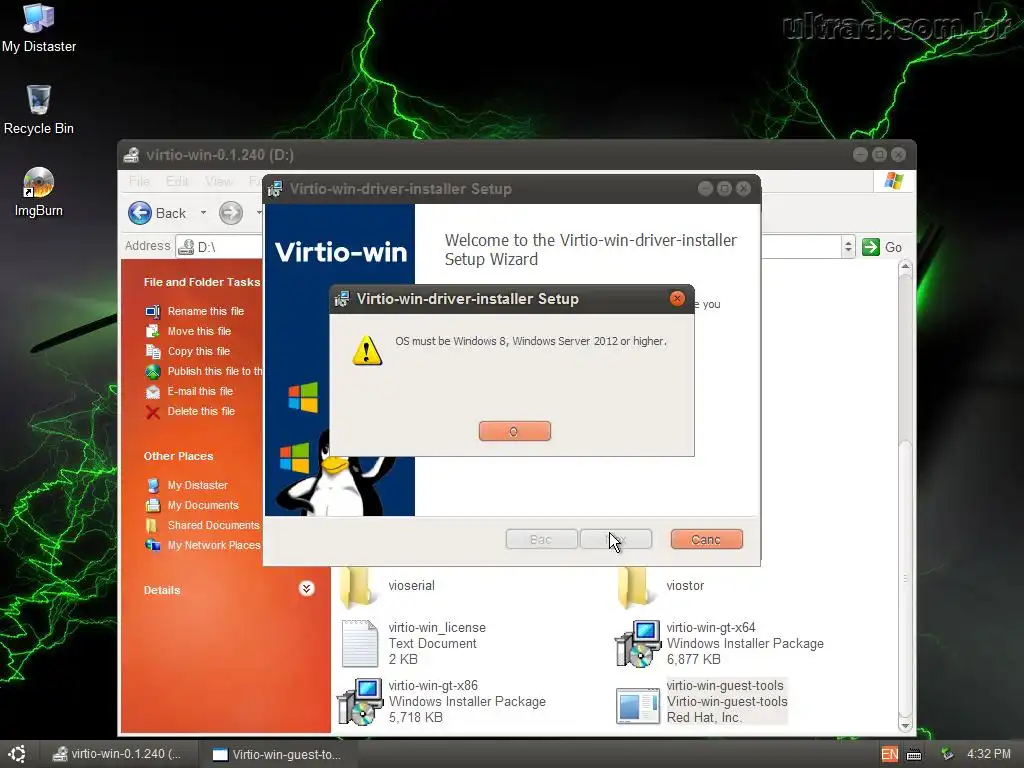Viewport: 1024px width, 768px height.
Task: Click the Move this file icon
Action: tap(153, 331)
